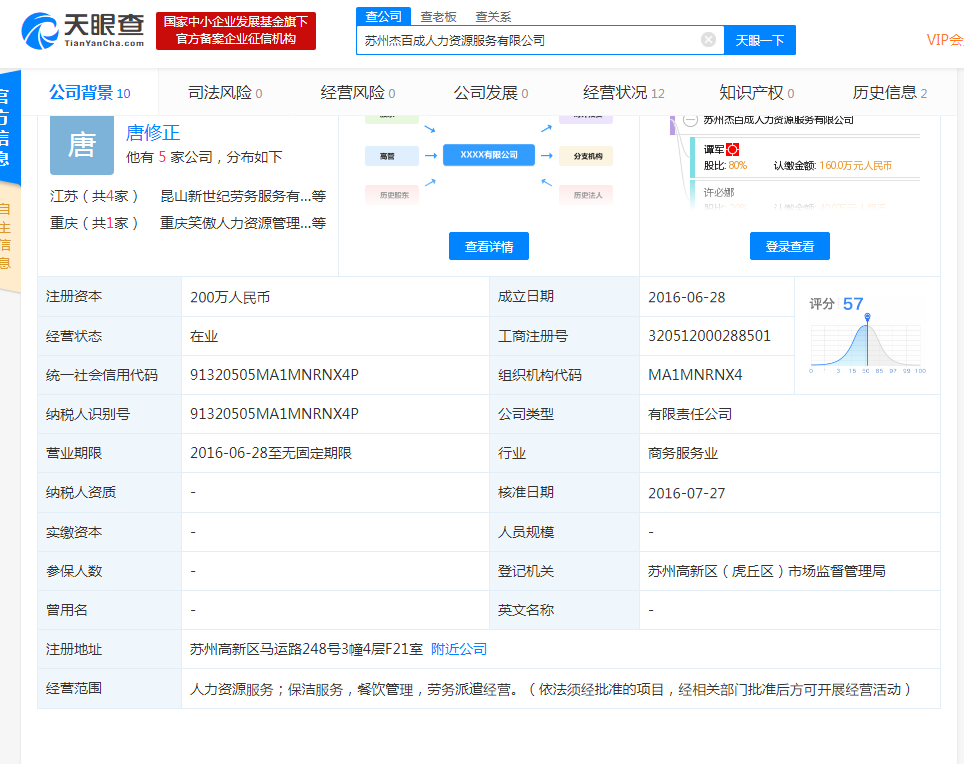The width and height of the screenshot is (964, 764).
Task: Click the 天眼一下 search button
Action: coord(760,40)
